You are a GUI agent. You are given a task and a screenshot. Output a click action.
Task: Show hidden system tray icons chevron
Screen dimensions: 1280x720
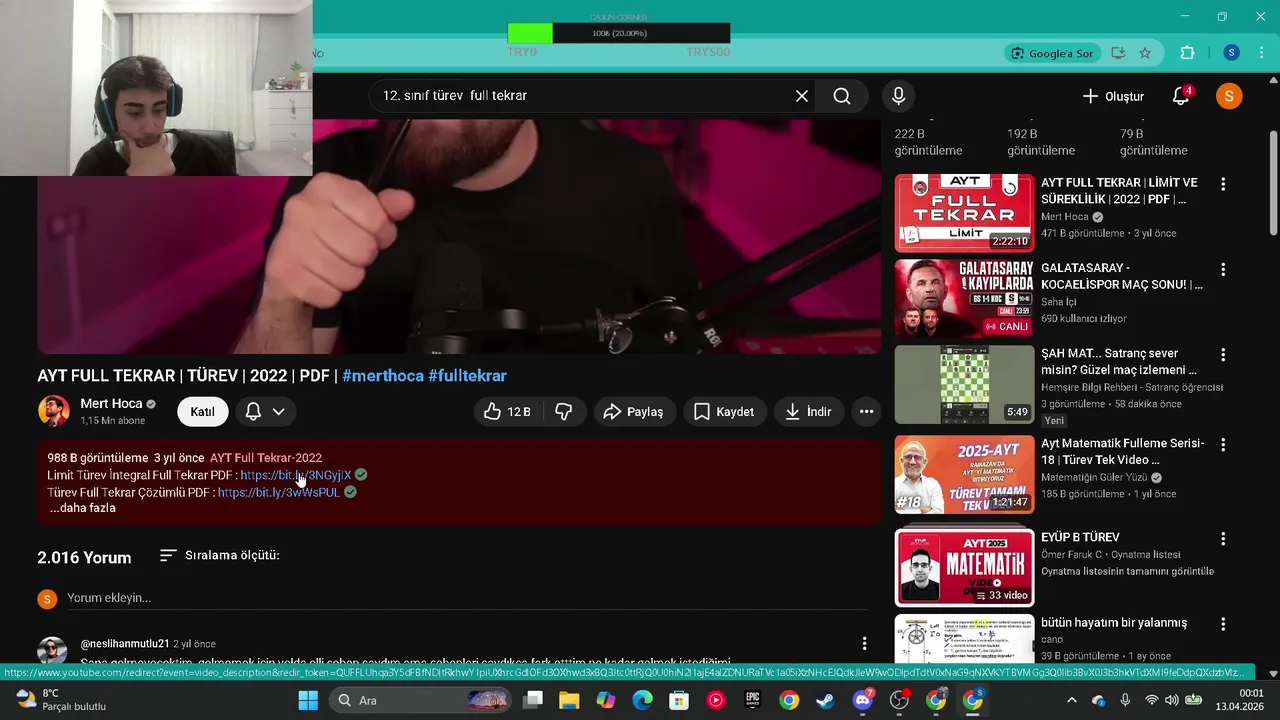point(1071,700)
